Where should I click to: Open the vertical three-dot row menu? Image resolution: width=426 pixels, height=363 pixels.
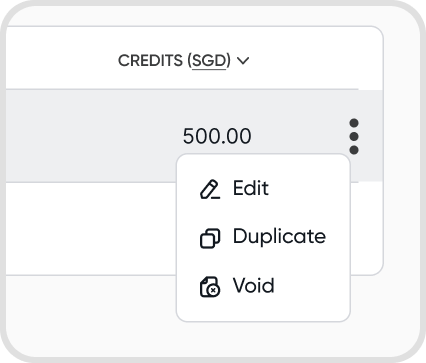[354, 136]
